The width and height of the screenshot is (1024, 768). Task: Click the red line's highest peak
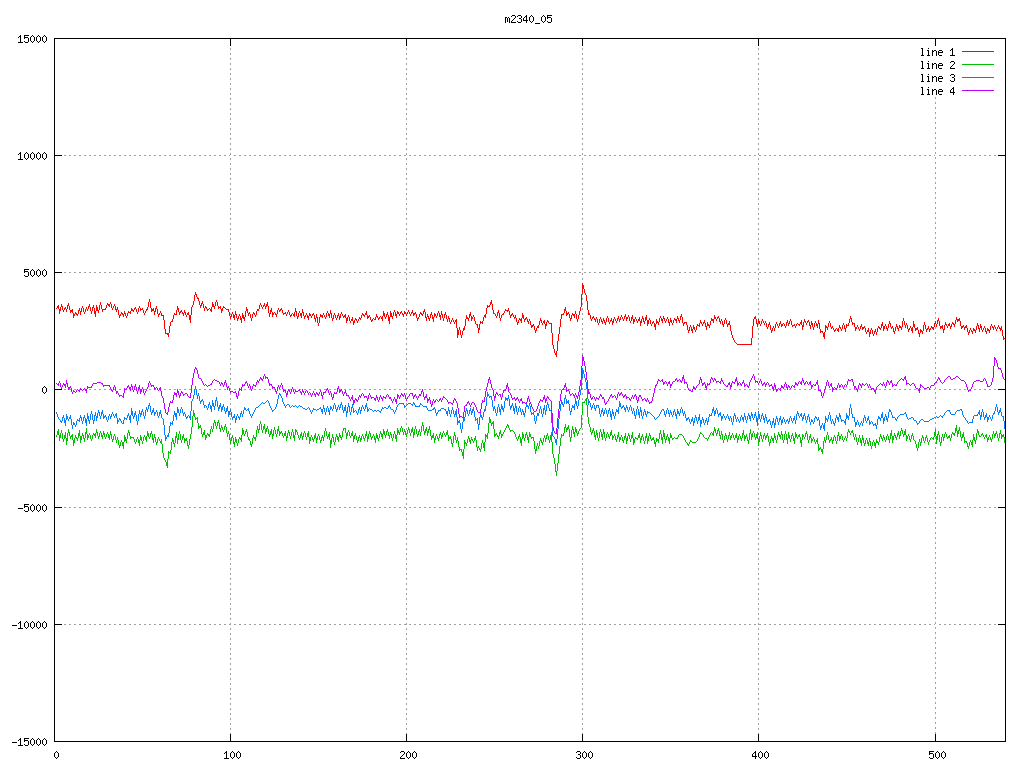[x=583, y=284]
